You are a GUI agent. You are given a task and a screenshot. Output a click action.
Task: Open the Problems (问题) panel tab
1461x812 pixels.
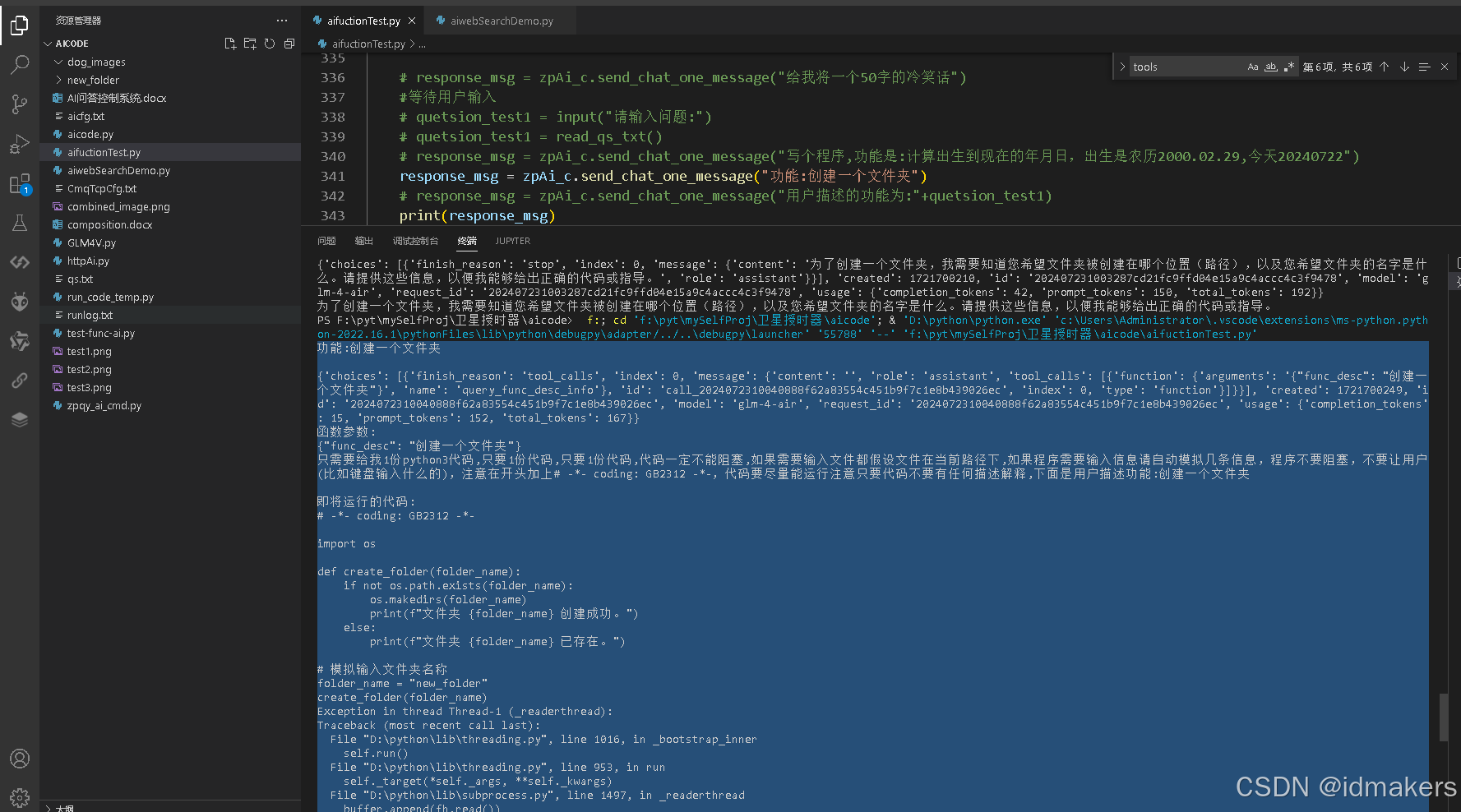[326, 241]
